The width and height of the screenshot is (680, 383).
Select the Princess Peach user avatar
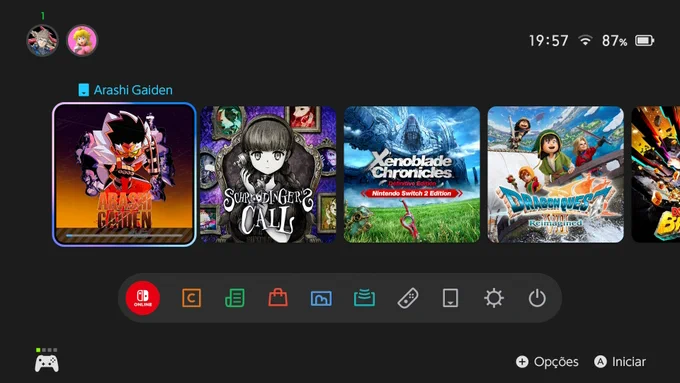click(x=82, y=41)
